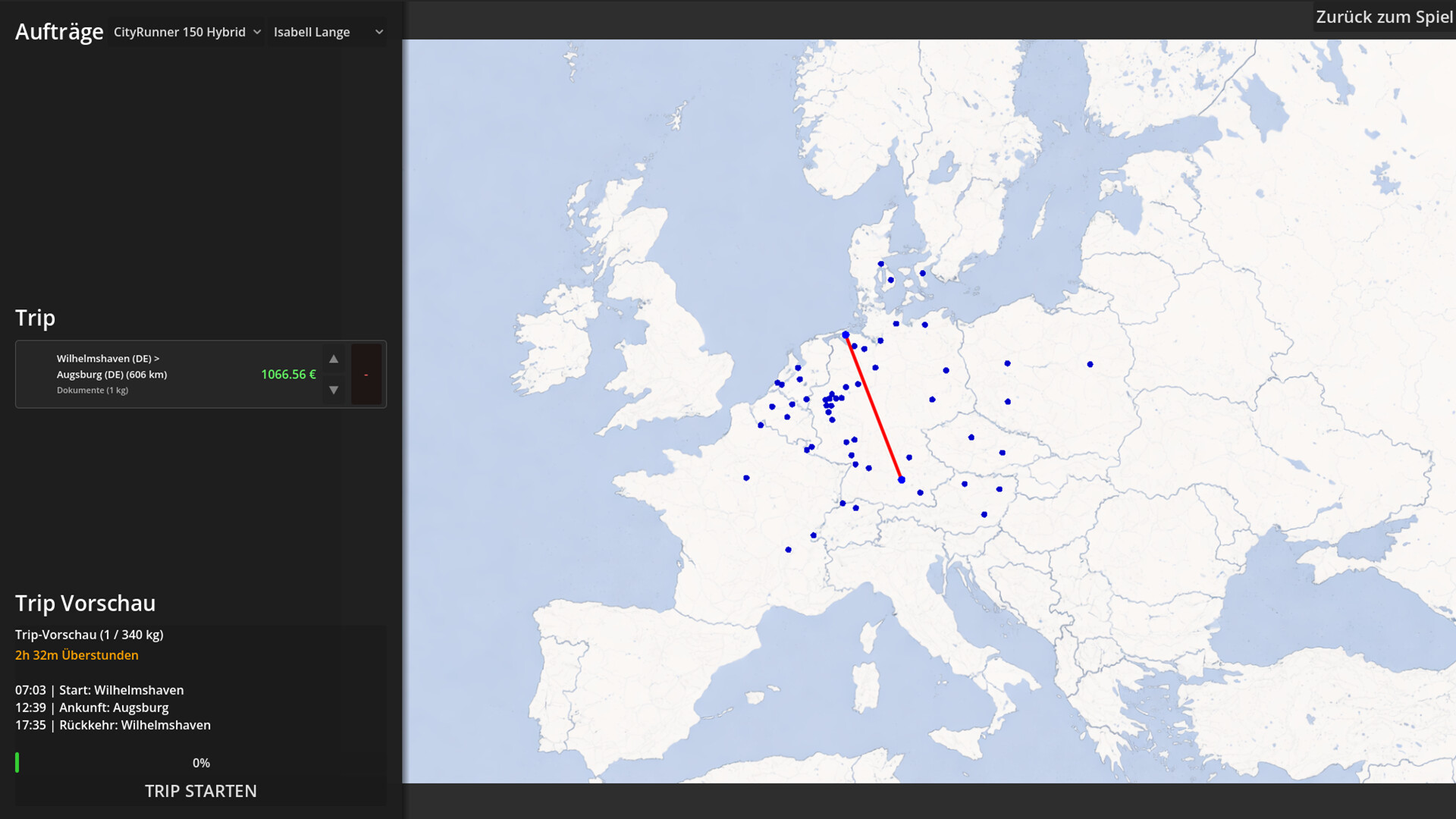Select the Wilhelmshaven marker at the route start
This screenshot has width=1456, height=819.
click(x=845, y=334)
